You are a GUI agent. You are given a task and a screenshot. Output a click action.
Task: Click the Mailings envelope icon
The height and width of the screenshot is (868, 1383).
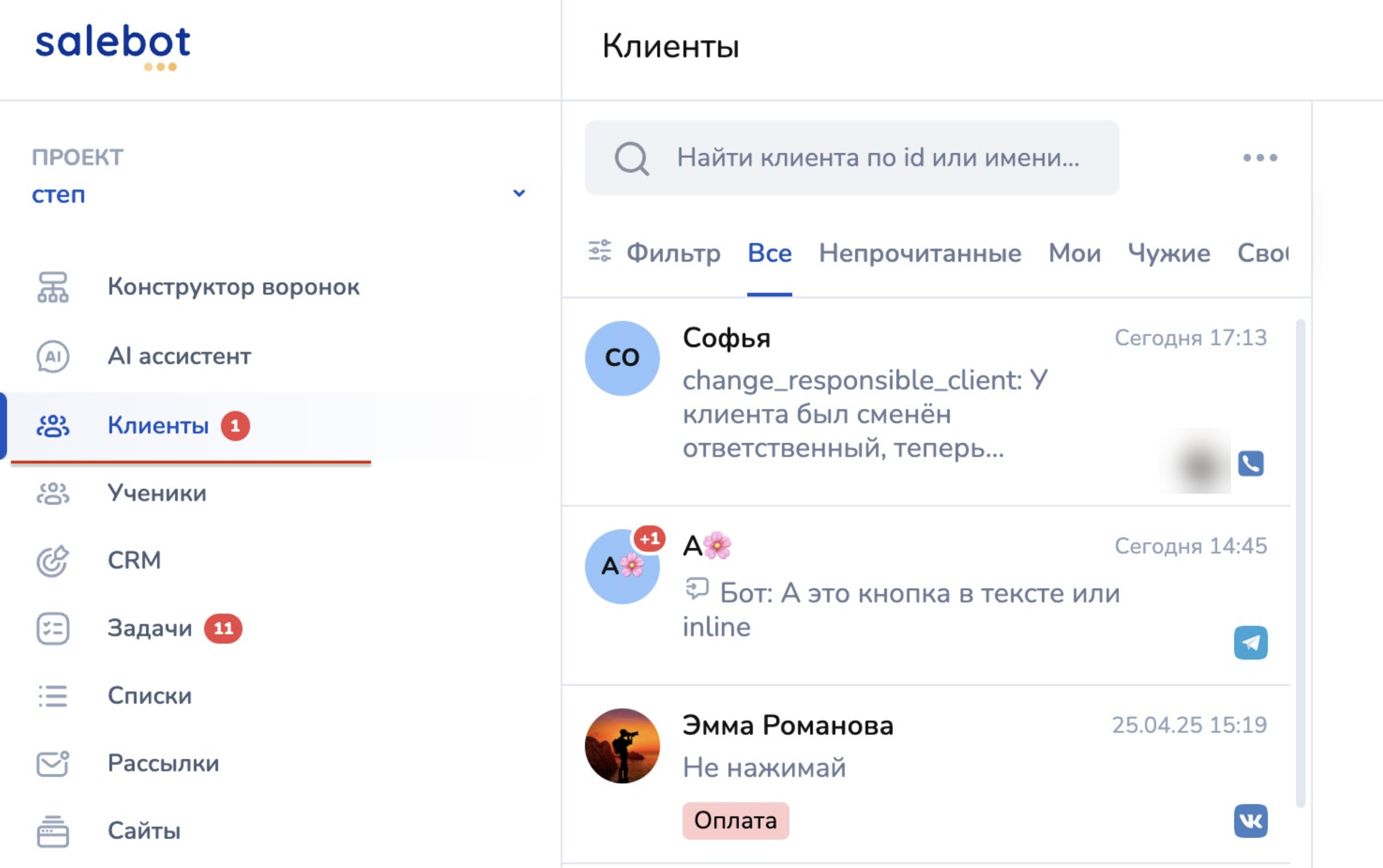point(53,763)
